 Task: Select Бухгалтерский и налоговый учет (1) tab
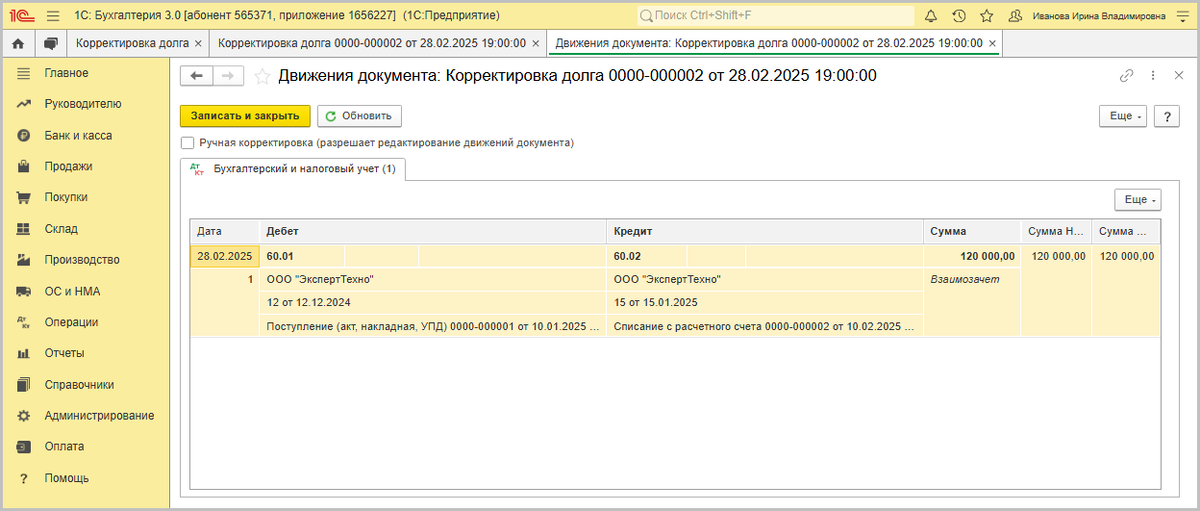point(293,169)
